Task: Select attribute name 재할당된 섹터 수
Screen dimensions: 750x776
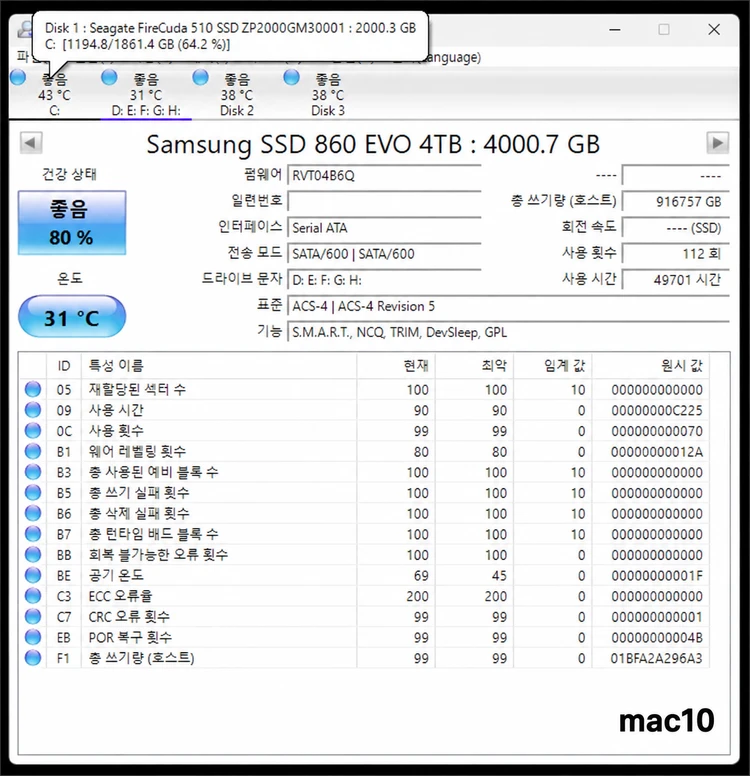Action: [x=137, y=389]
